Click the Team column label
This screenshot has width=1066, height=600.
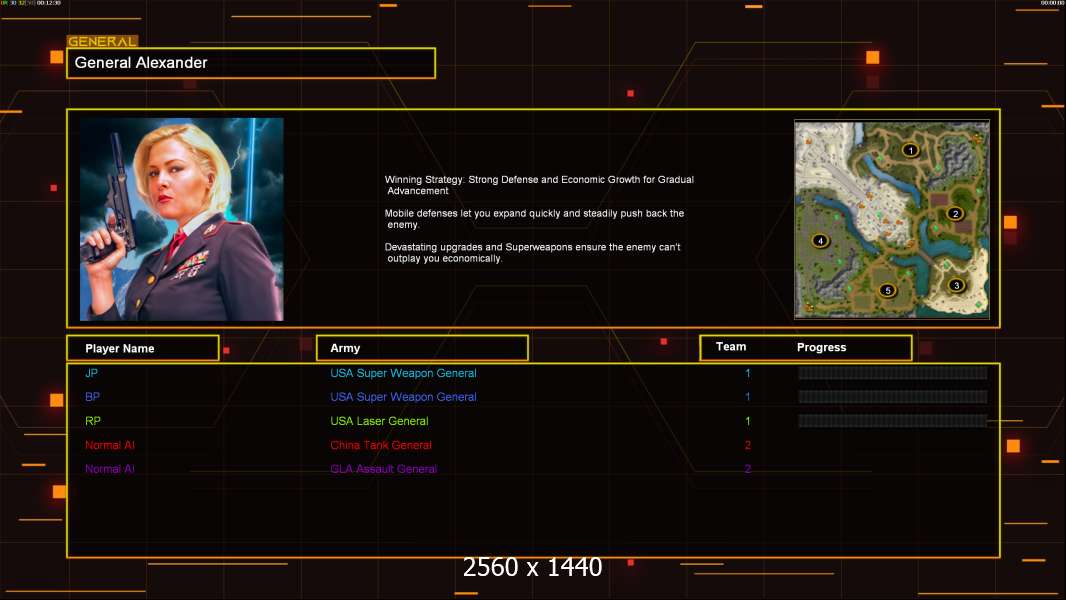click(x=731, y=347)
